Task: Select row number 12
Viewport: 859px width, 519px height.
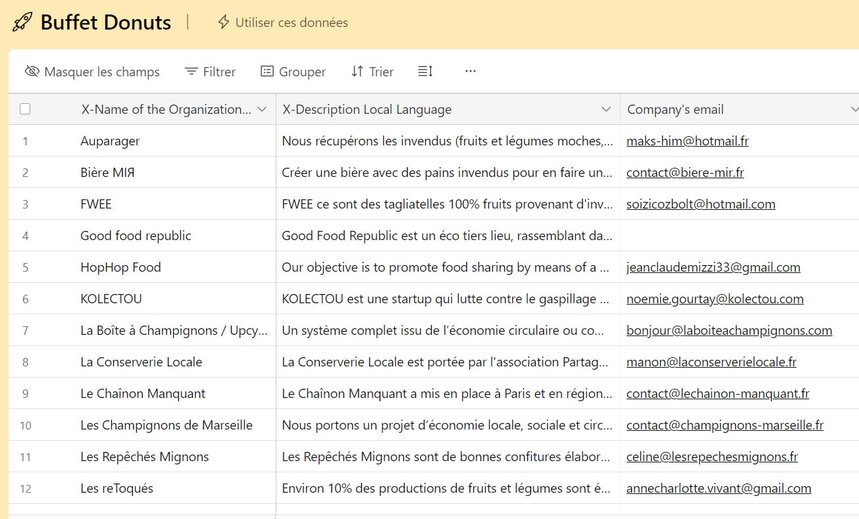Action: click(25, 489)
